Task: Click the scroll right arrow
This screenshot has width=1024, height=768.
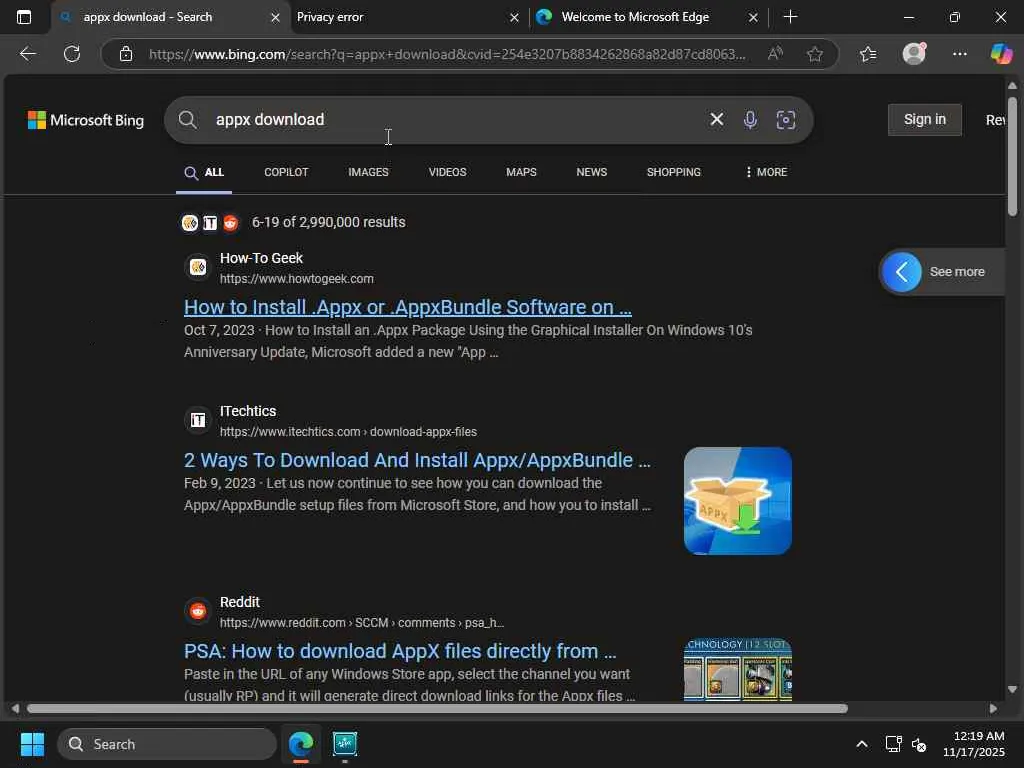Action: (993, 709)
